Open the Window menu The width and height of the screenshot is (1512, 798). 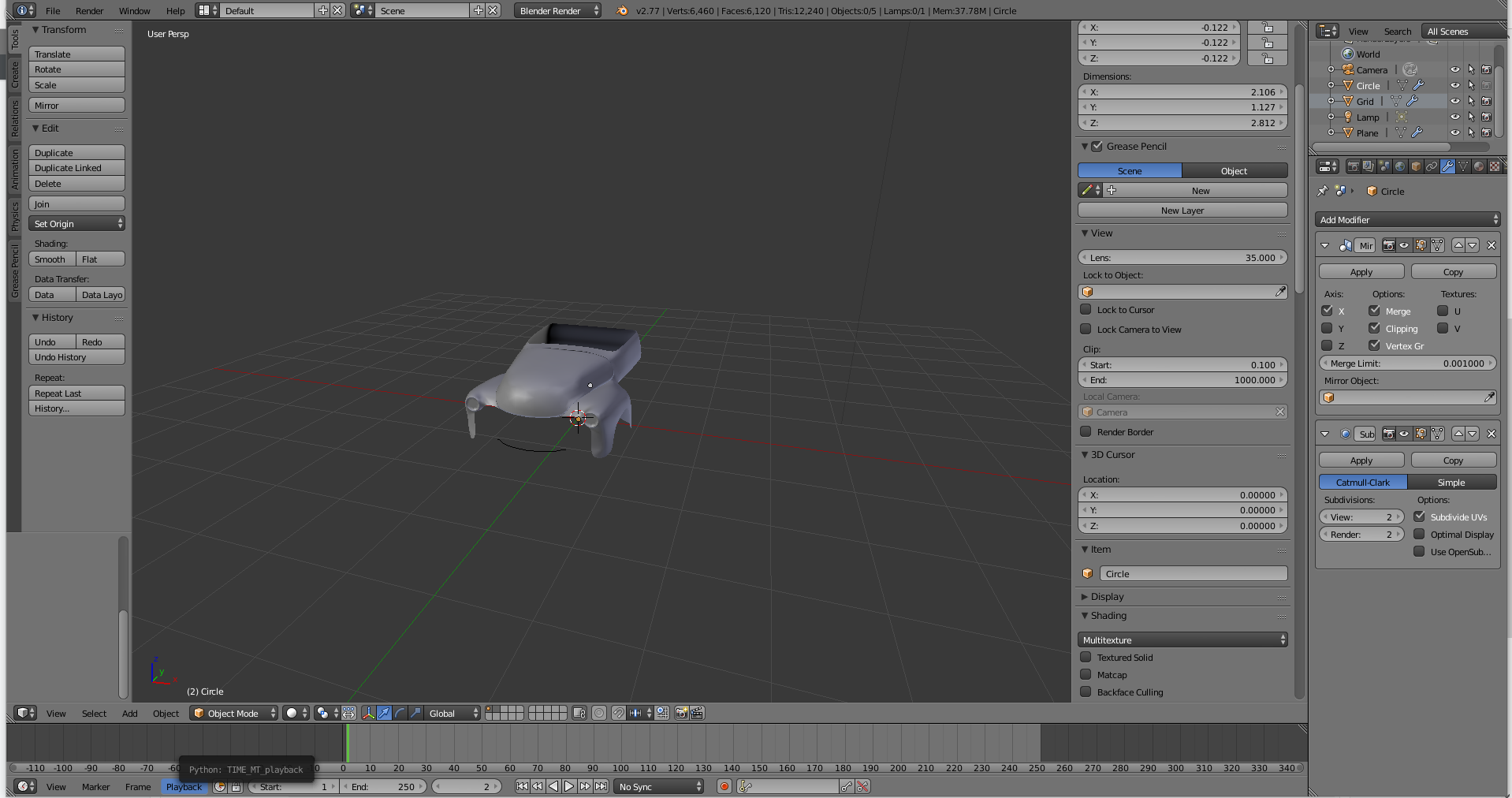coord(134,10)
